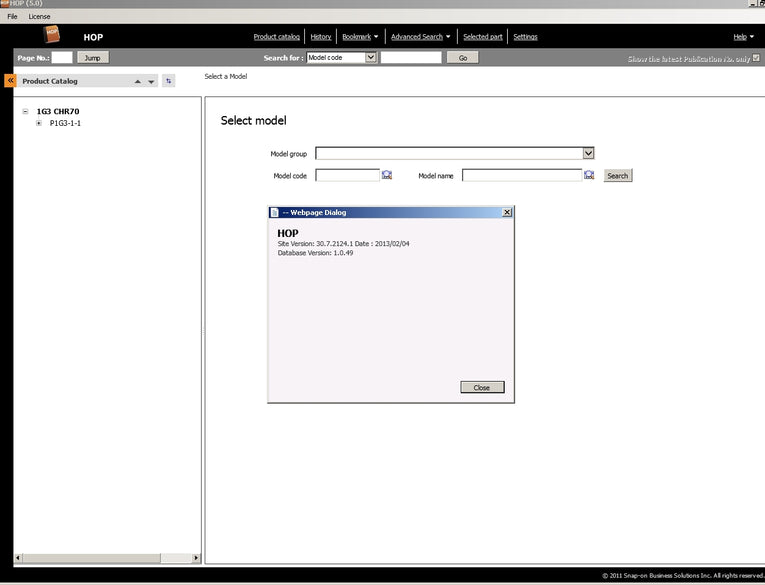Open the Model group dropdown

pyautogui.click(x=588, y=153)
